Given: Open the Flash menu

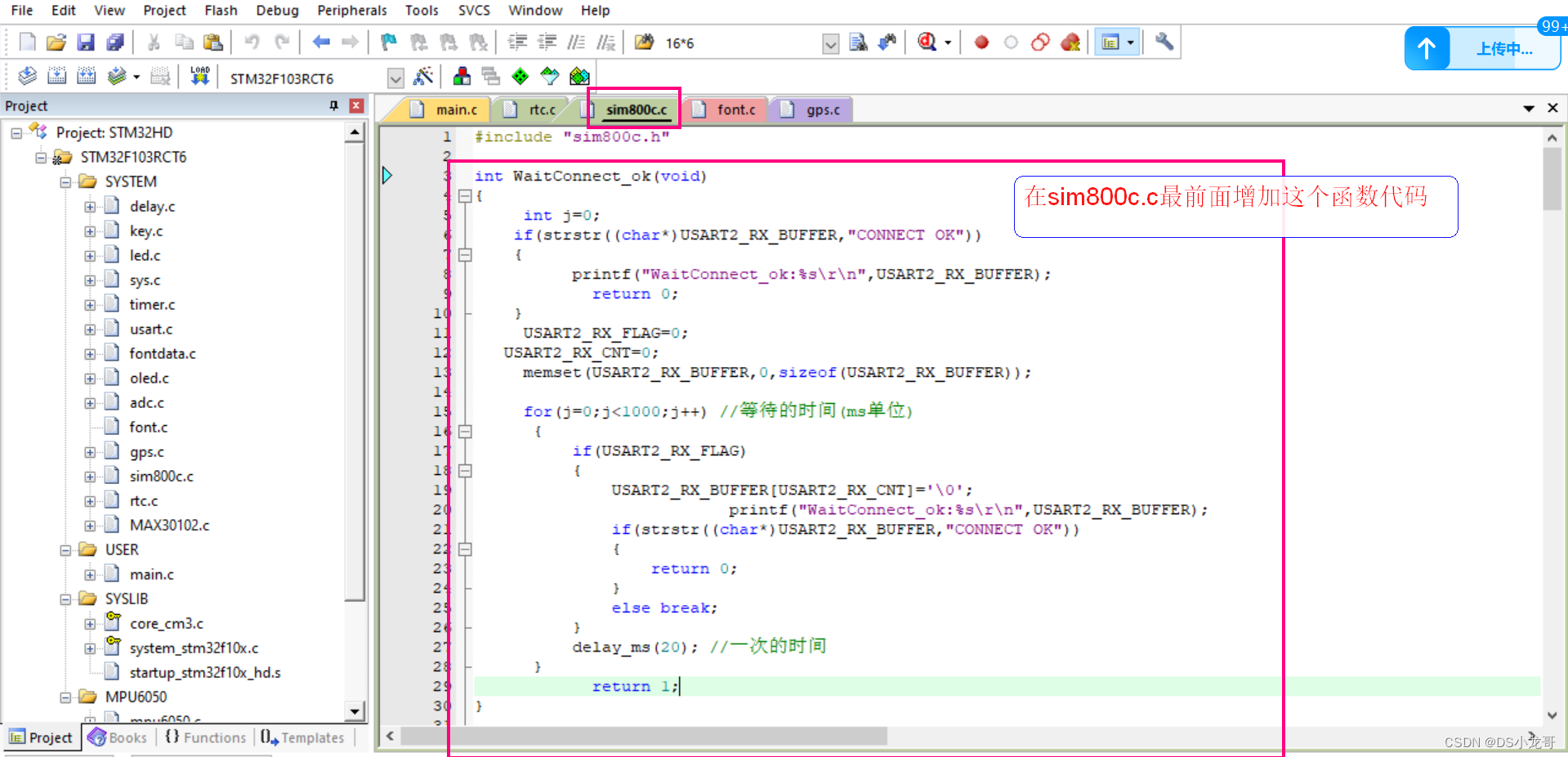Looking at the screenshot, I should click(221, 11).
